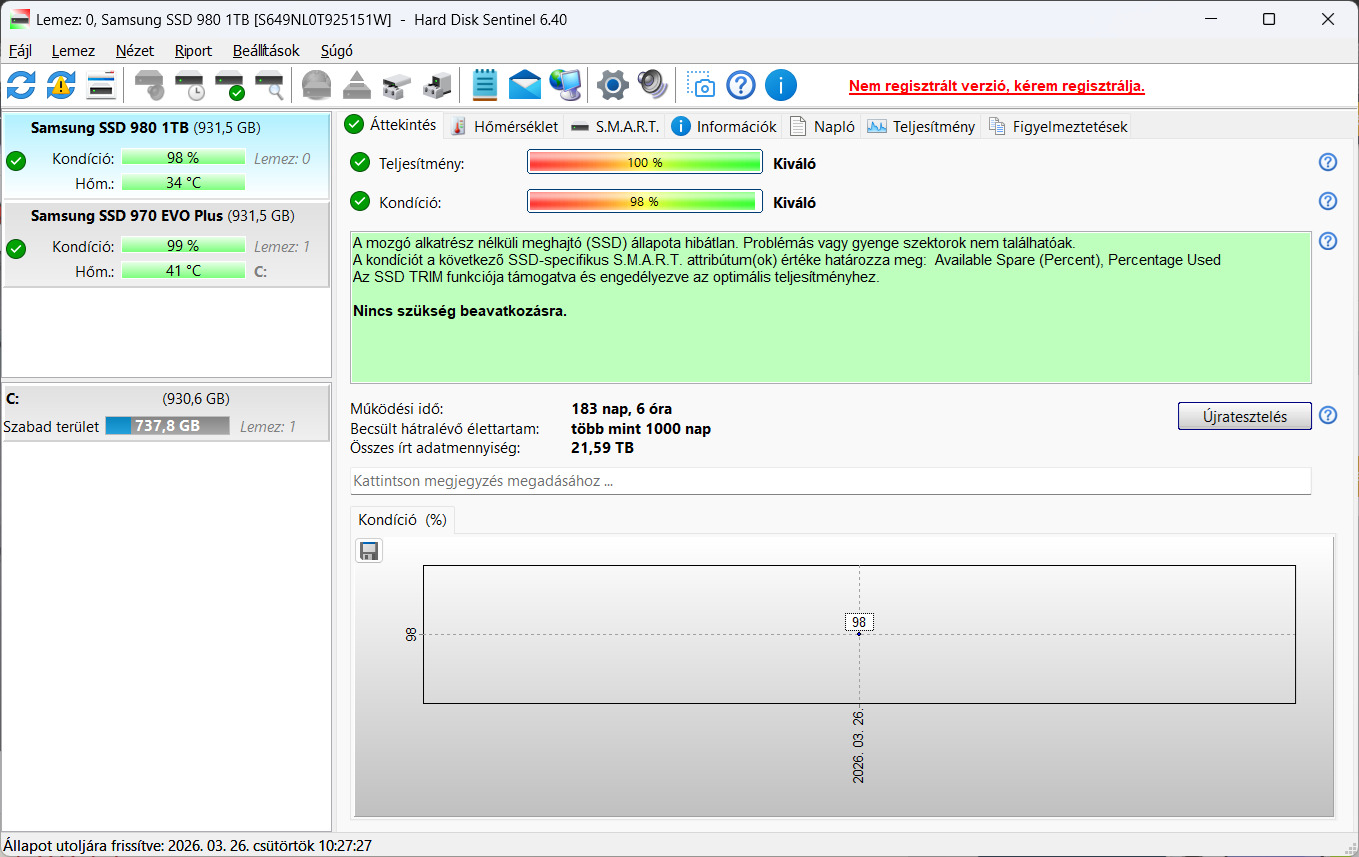
Task: Click the loudspeaker sound icon
Action: pyautogui.click(x=652, y=85)
